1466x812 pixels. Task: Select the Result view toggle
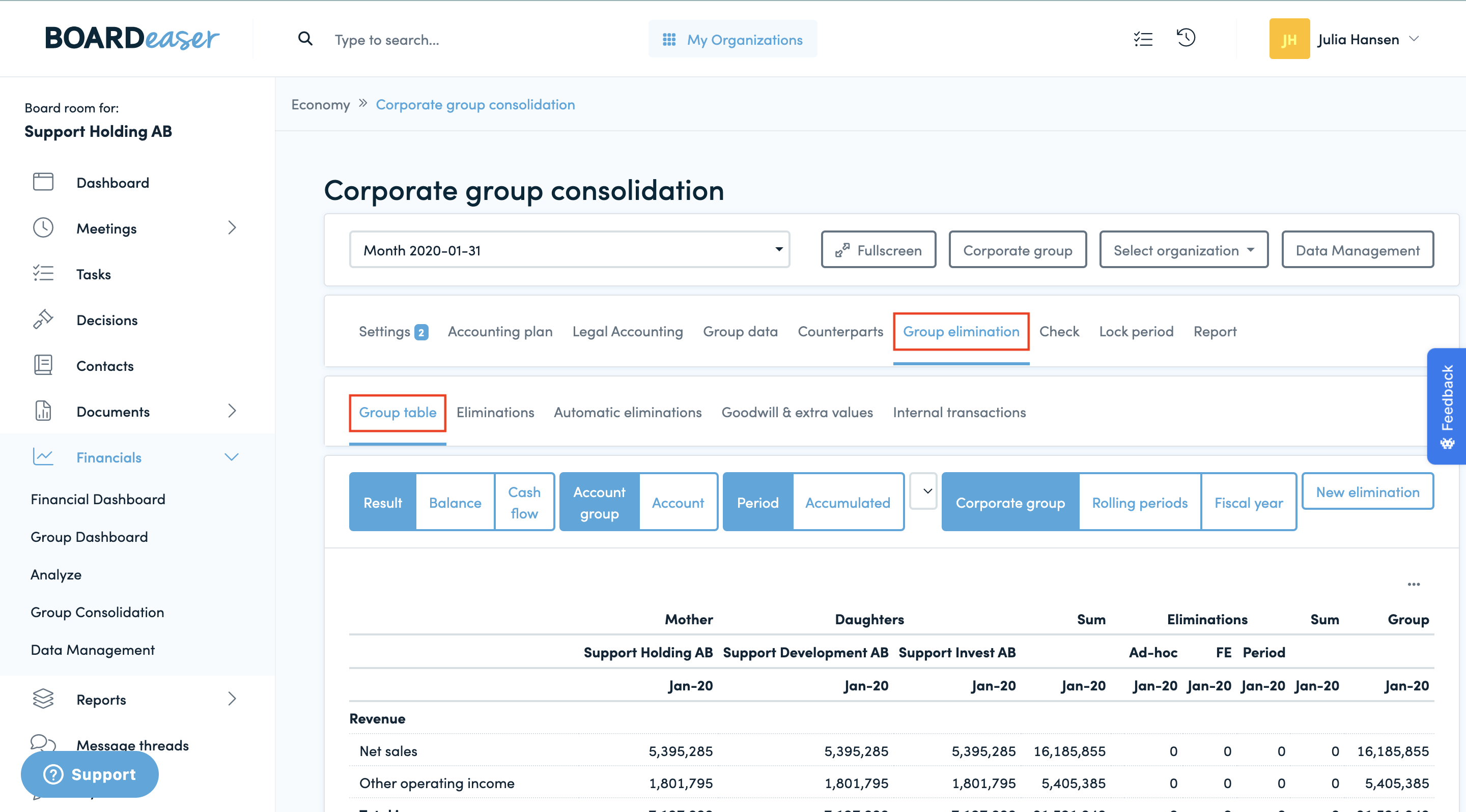(x=382, y=502)
